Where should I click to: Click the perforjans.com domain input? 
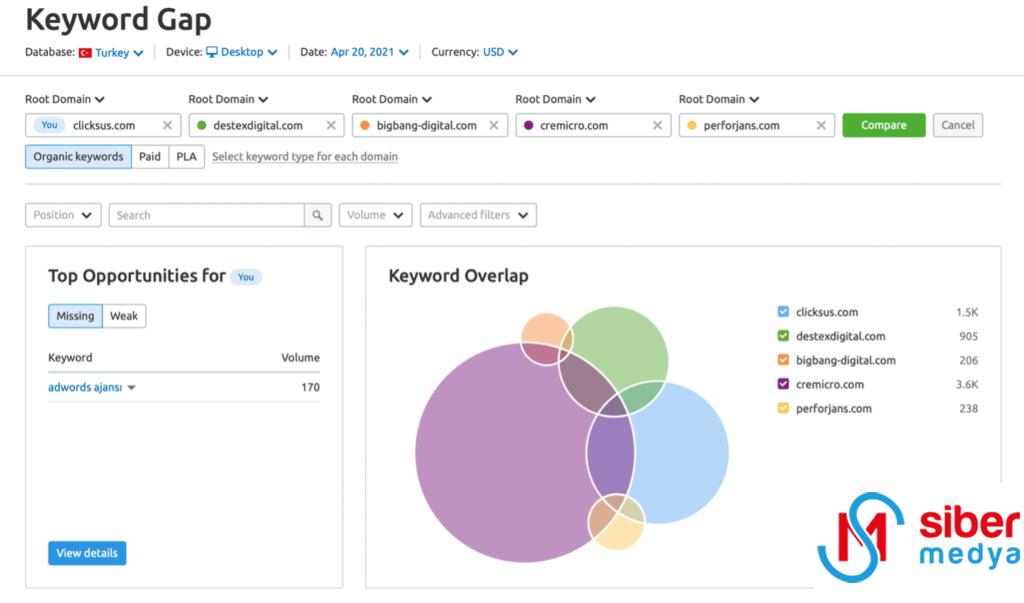click(x=756, y=125)
